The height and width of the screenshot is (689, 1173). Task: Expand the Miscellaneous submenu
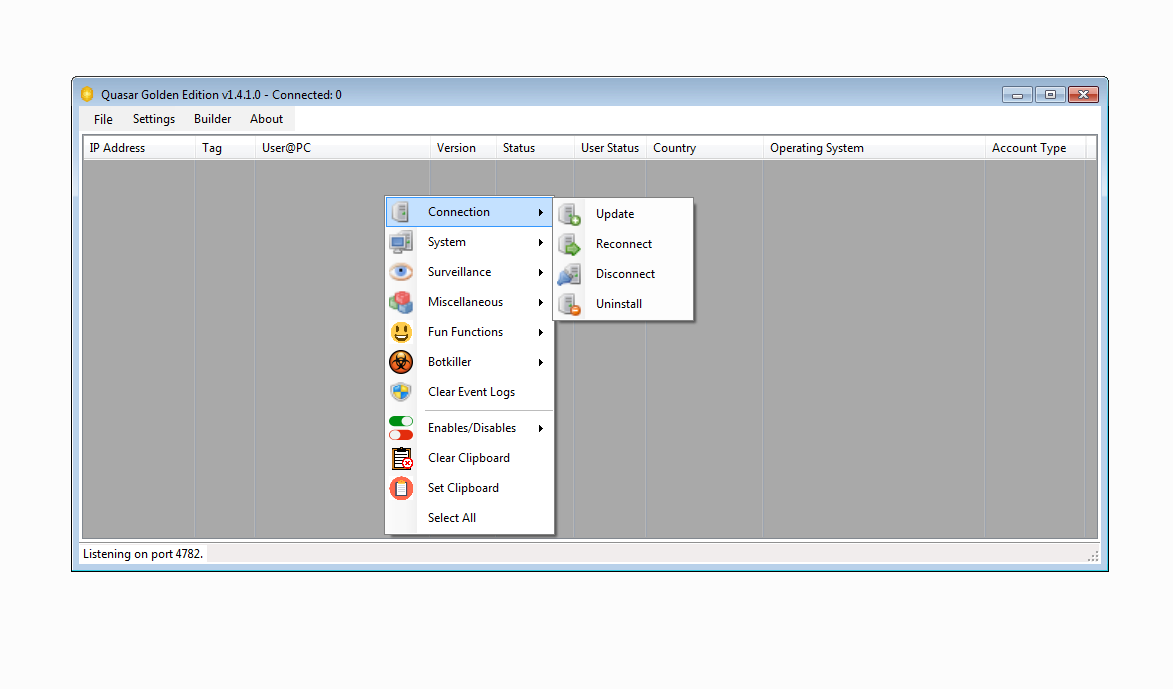point(541,301)
